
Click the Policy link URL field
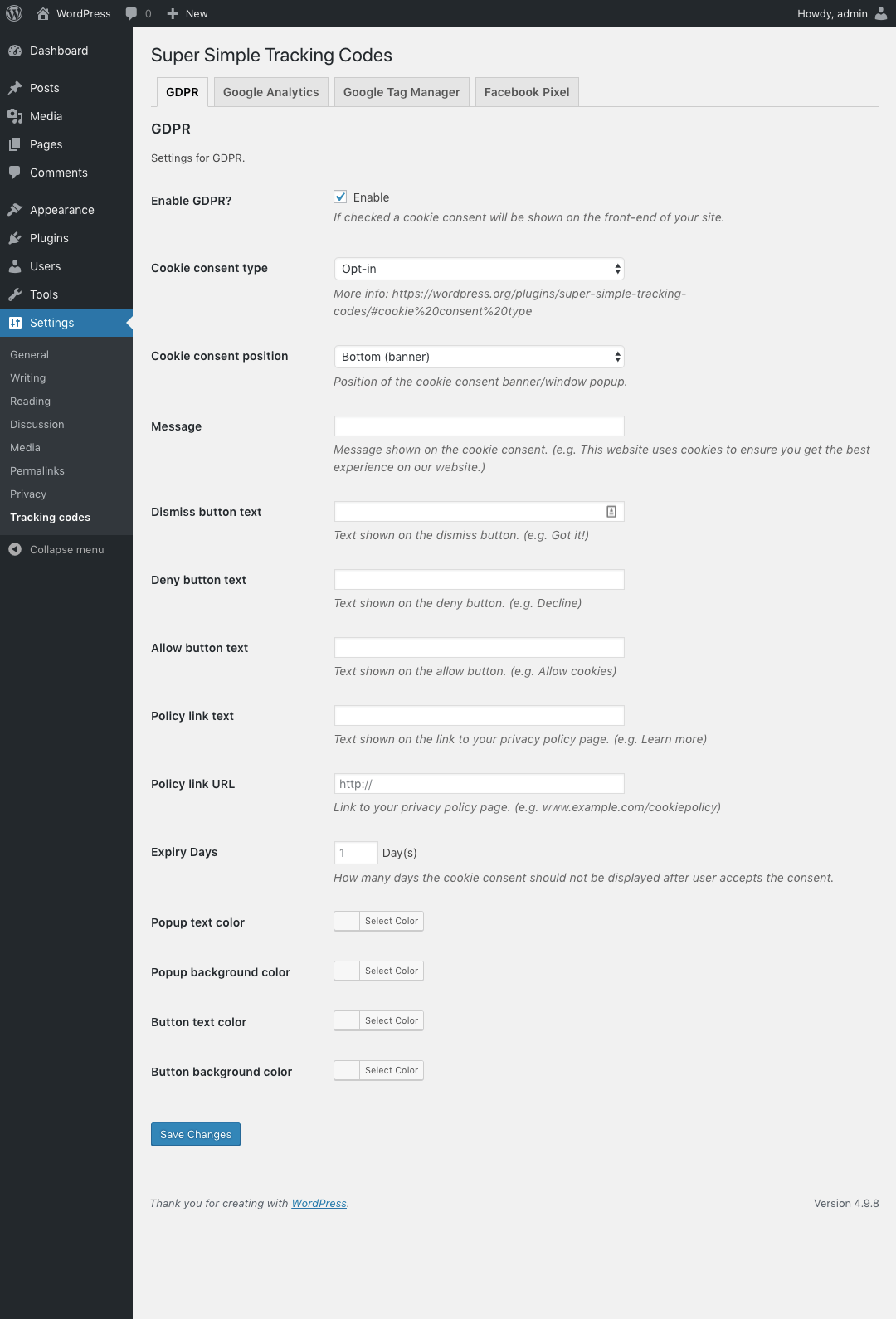479,784
